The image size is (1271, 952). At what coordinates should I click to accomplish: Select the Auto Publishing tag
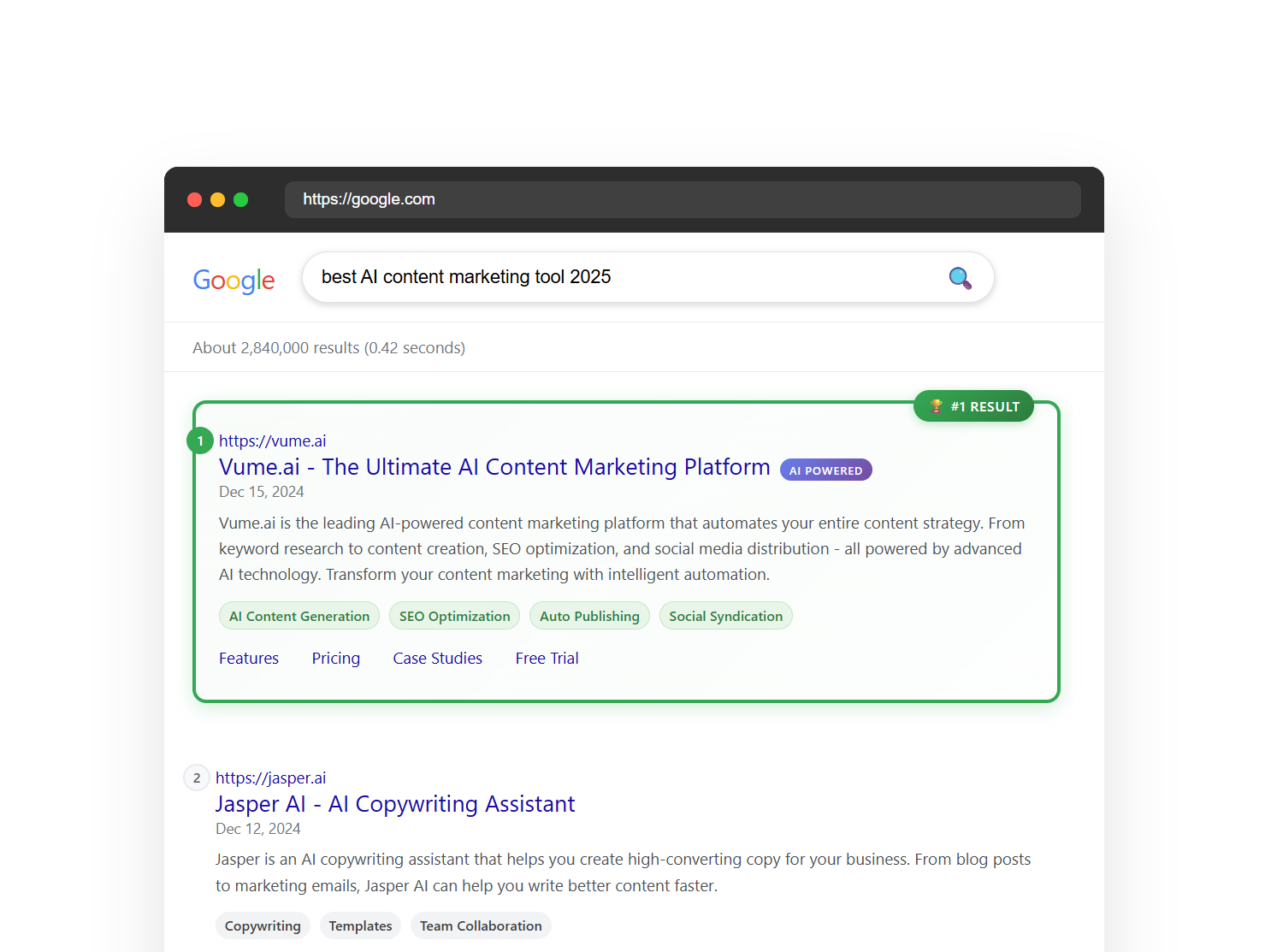coord(589,616)
